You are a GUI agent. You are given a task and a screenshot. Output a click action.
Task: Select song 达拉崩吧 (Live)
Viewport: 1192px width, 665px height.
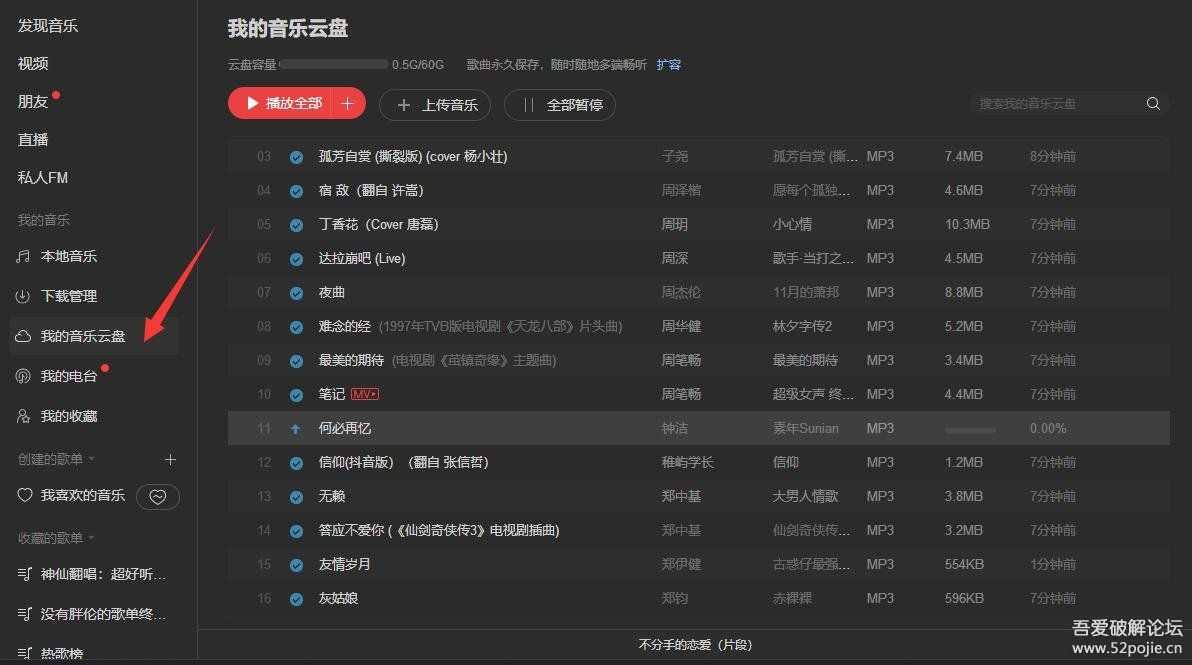[x=362, y=258]
